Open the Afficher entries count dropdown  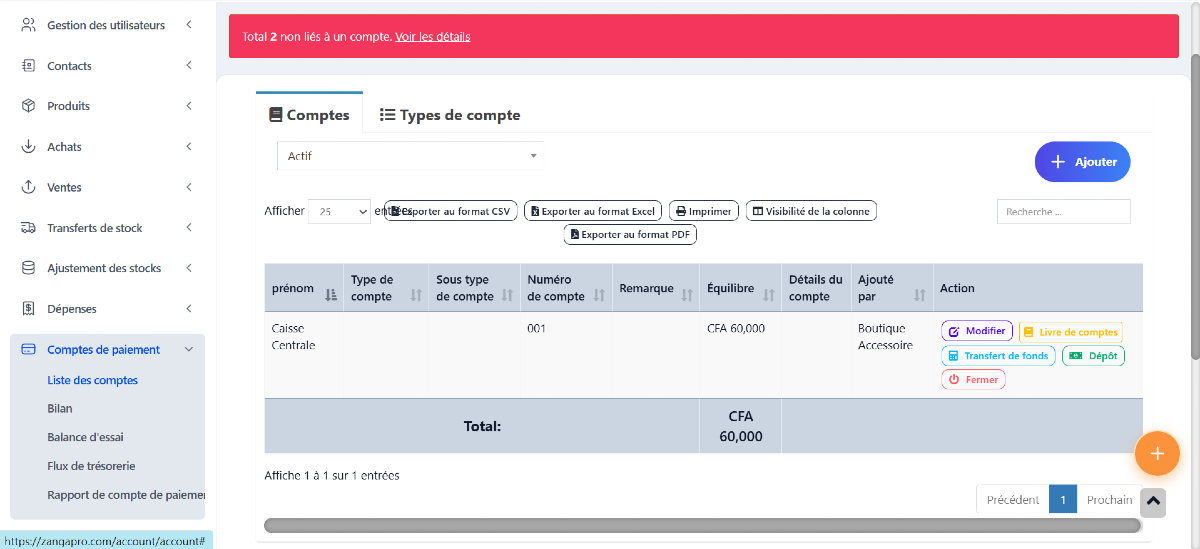click(x=339, y=211)
